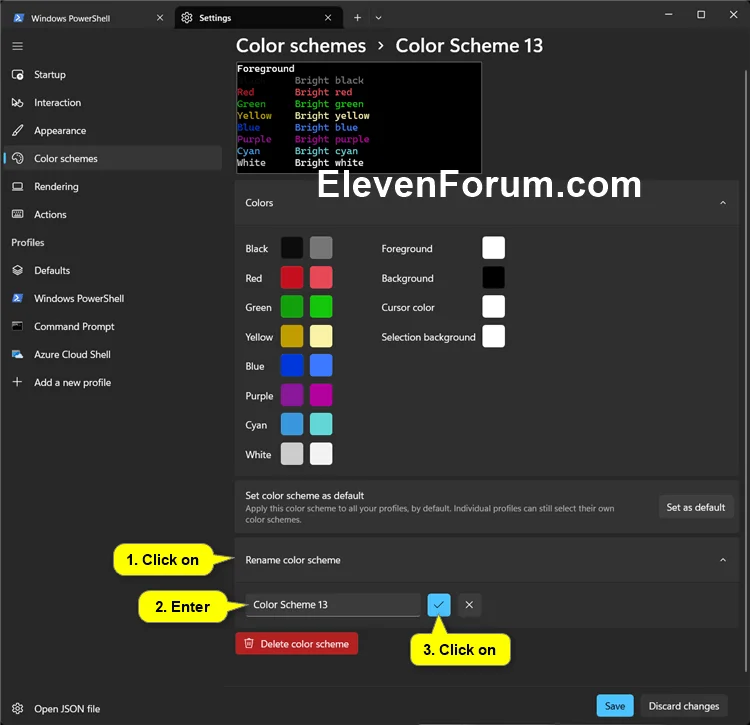Pick the Red color swatch
Viewport: 750px width, 725px height.
[292, 277]
